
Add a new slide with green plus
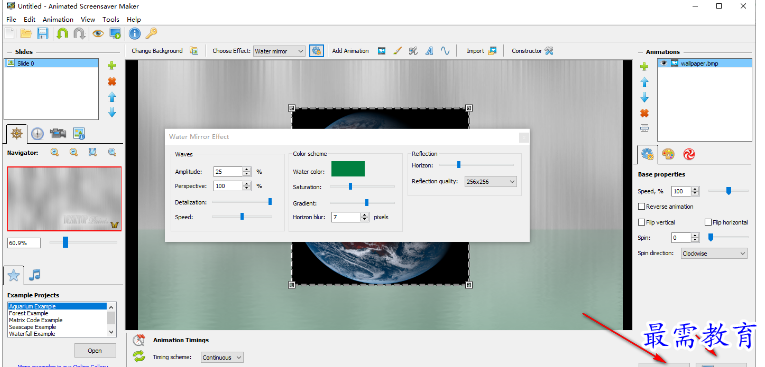point(112,65)
